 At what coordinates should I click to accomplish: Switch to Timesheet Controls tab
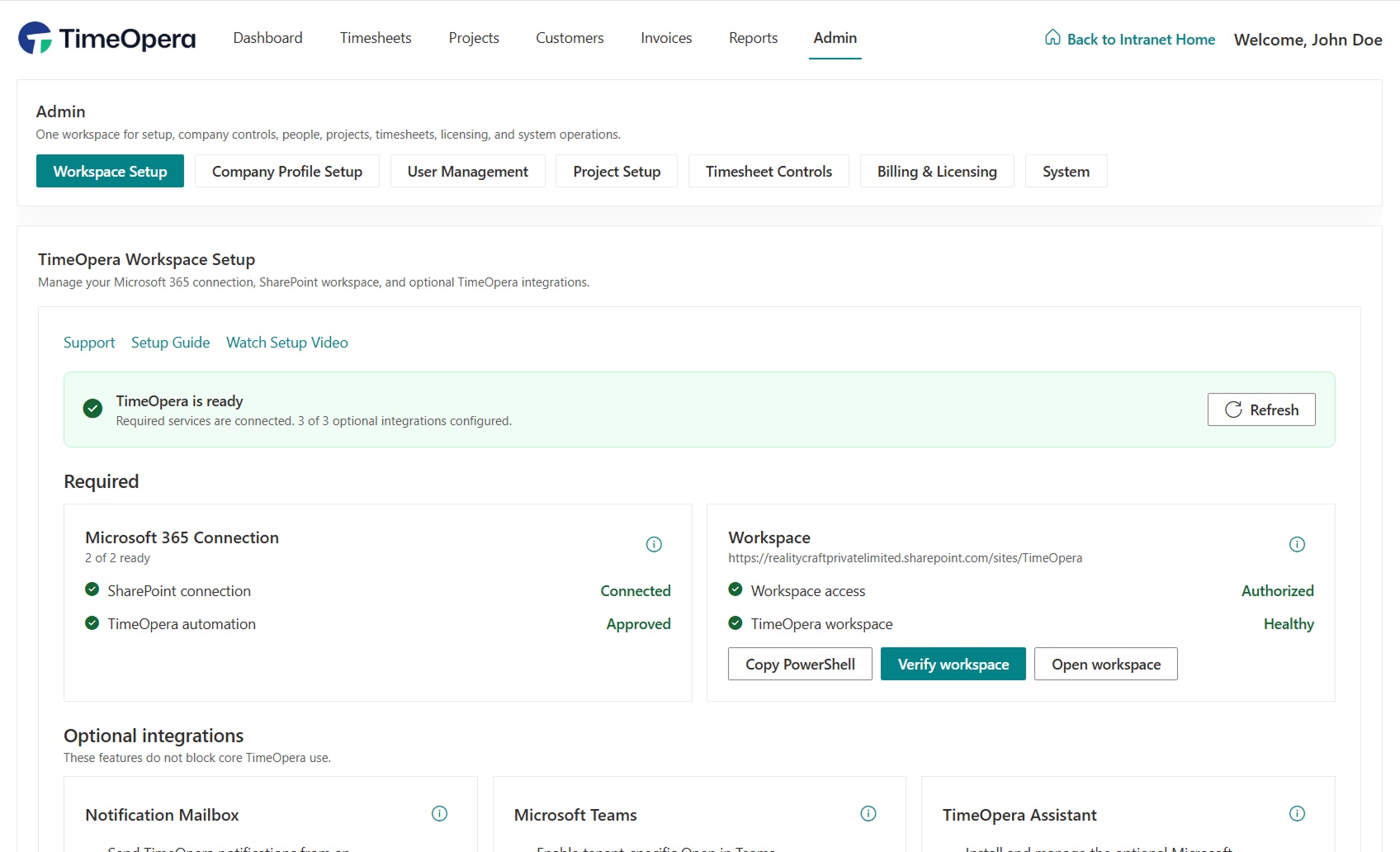pos(769,171)
